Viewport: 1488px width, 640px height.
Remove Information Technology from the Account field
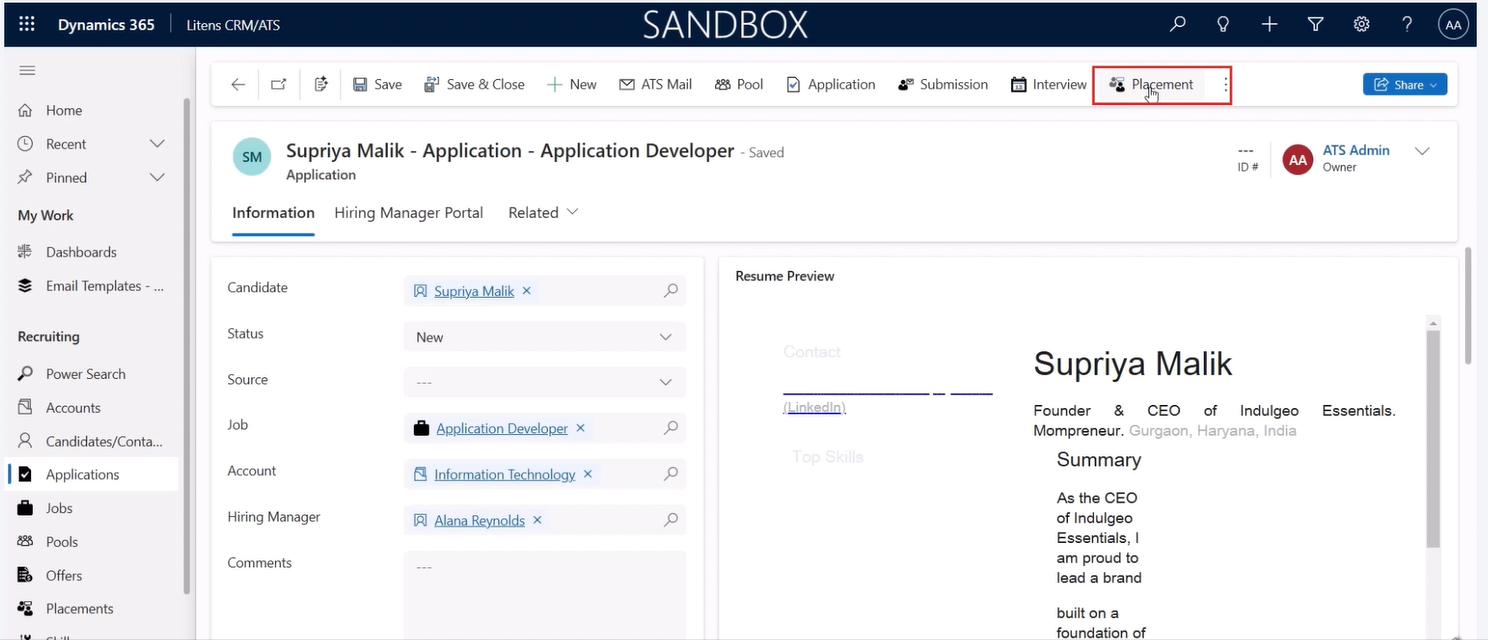588,474
